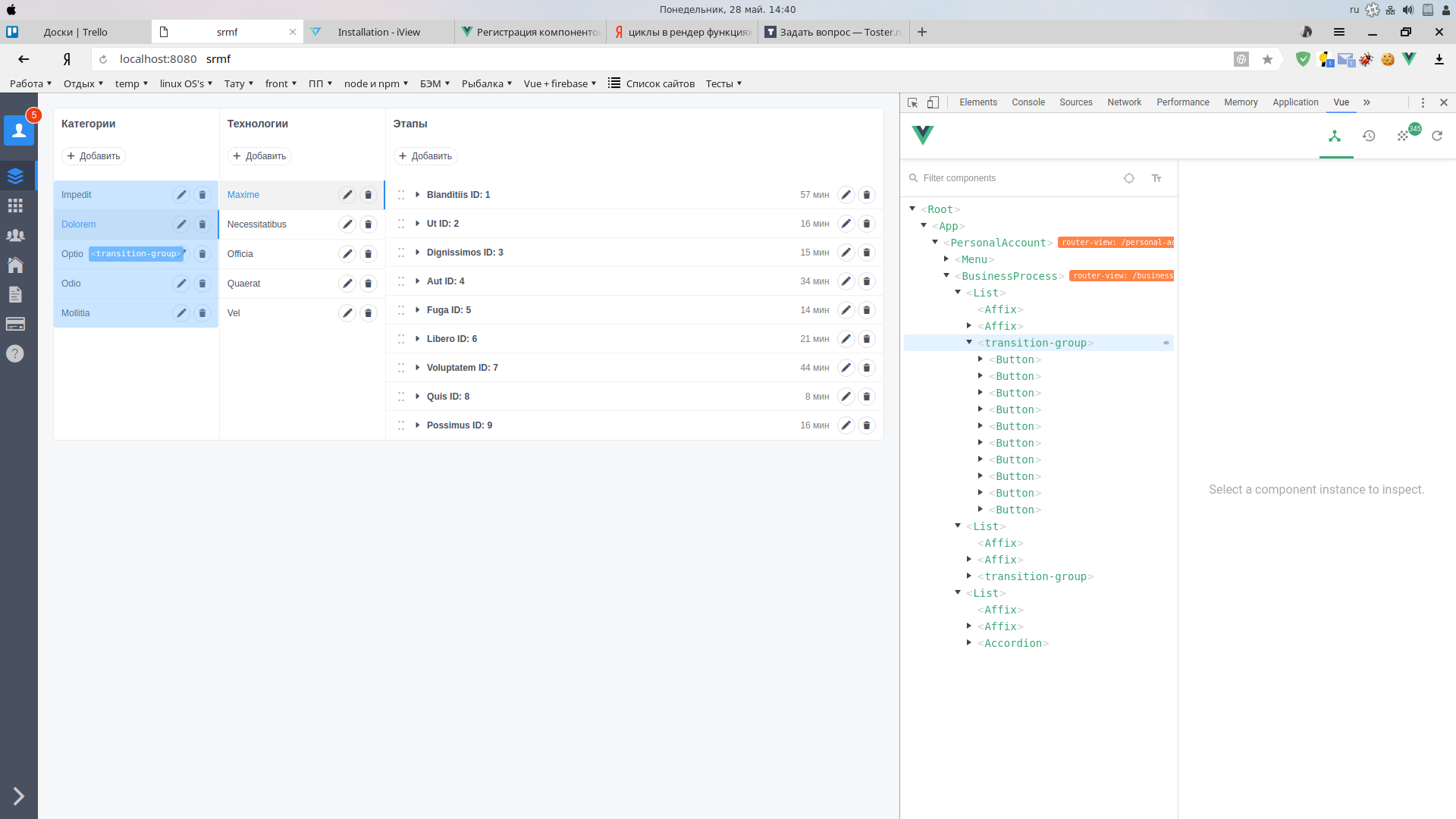Switch to the Elements devtools tab
Screen dimensions: 1456x819
pos(978,102)
